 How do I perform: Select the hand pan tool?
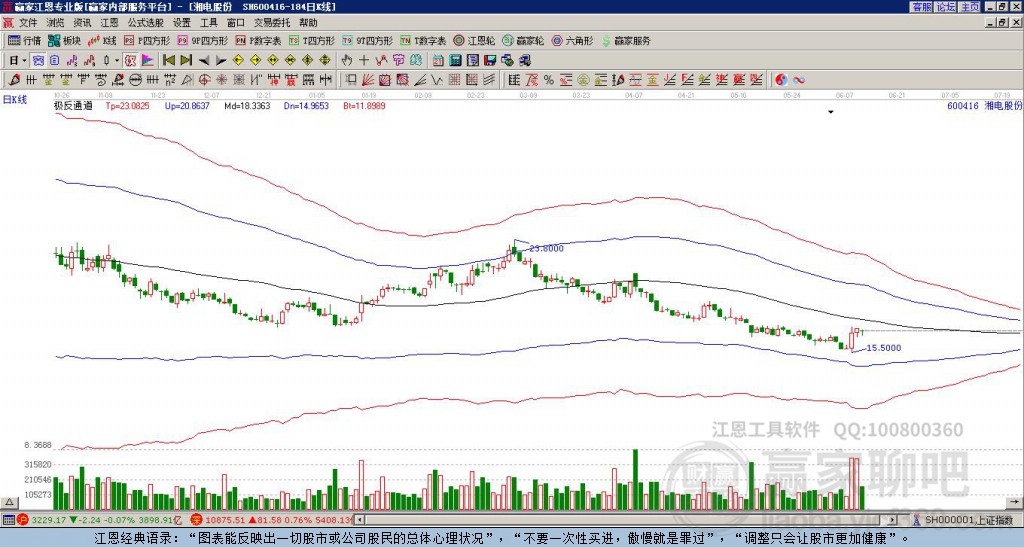(346, 61)
